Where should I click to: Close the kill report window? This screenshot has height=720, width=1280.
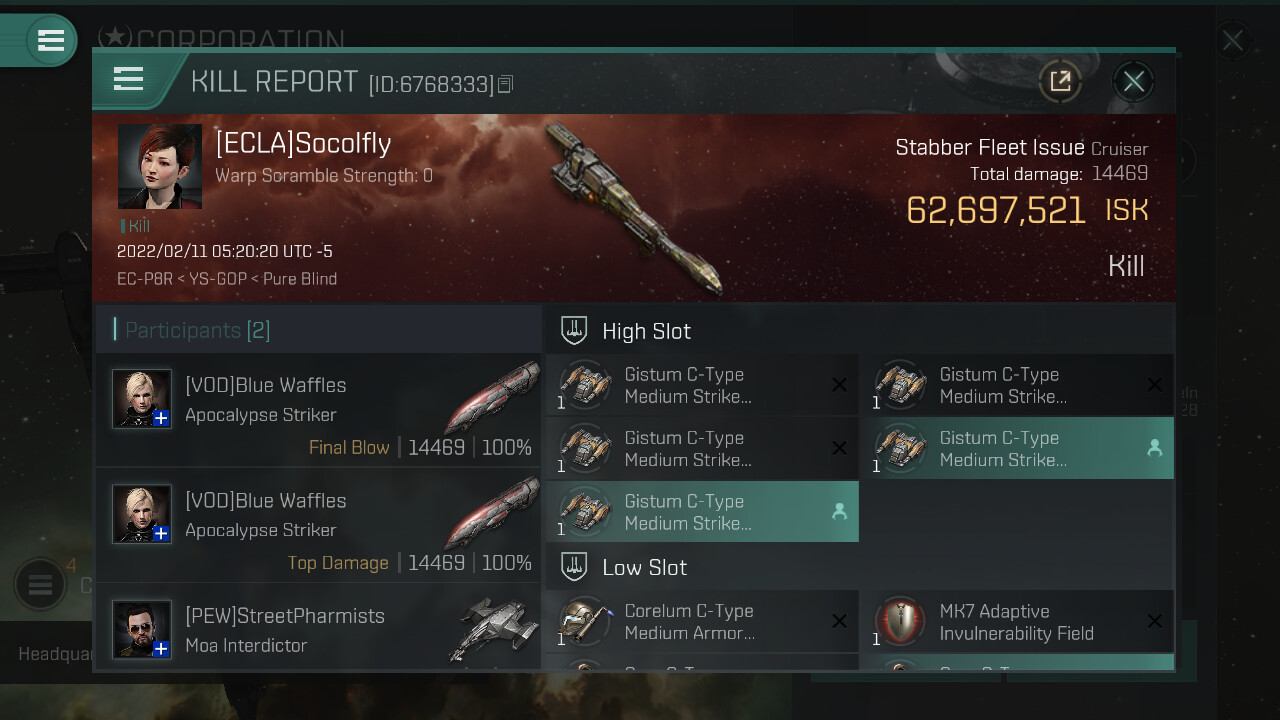1134,81
